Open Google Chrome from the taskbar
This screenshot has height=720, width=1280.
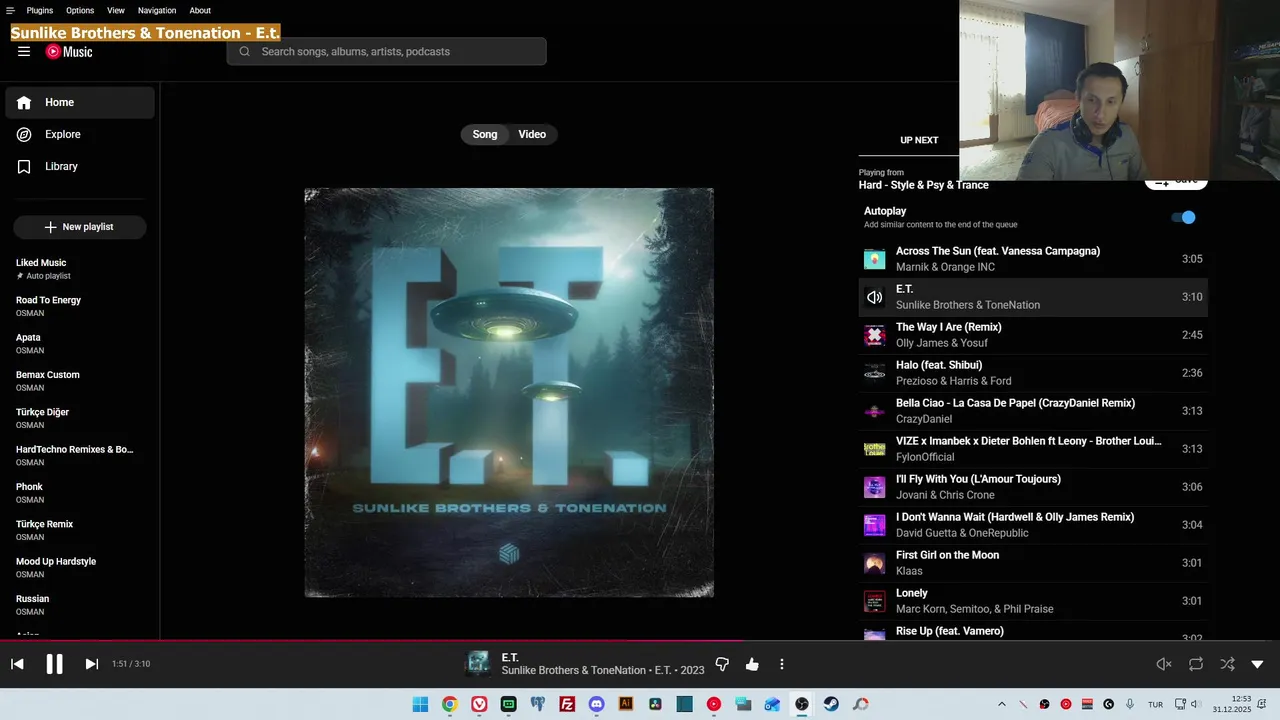[x=450, y=704]
